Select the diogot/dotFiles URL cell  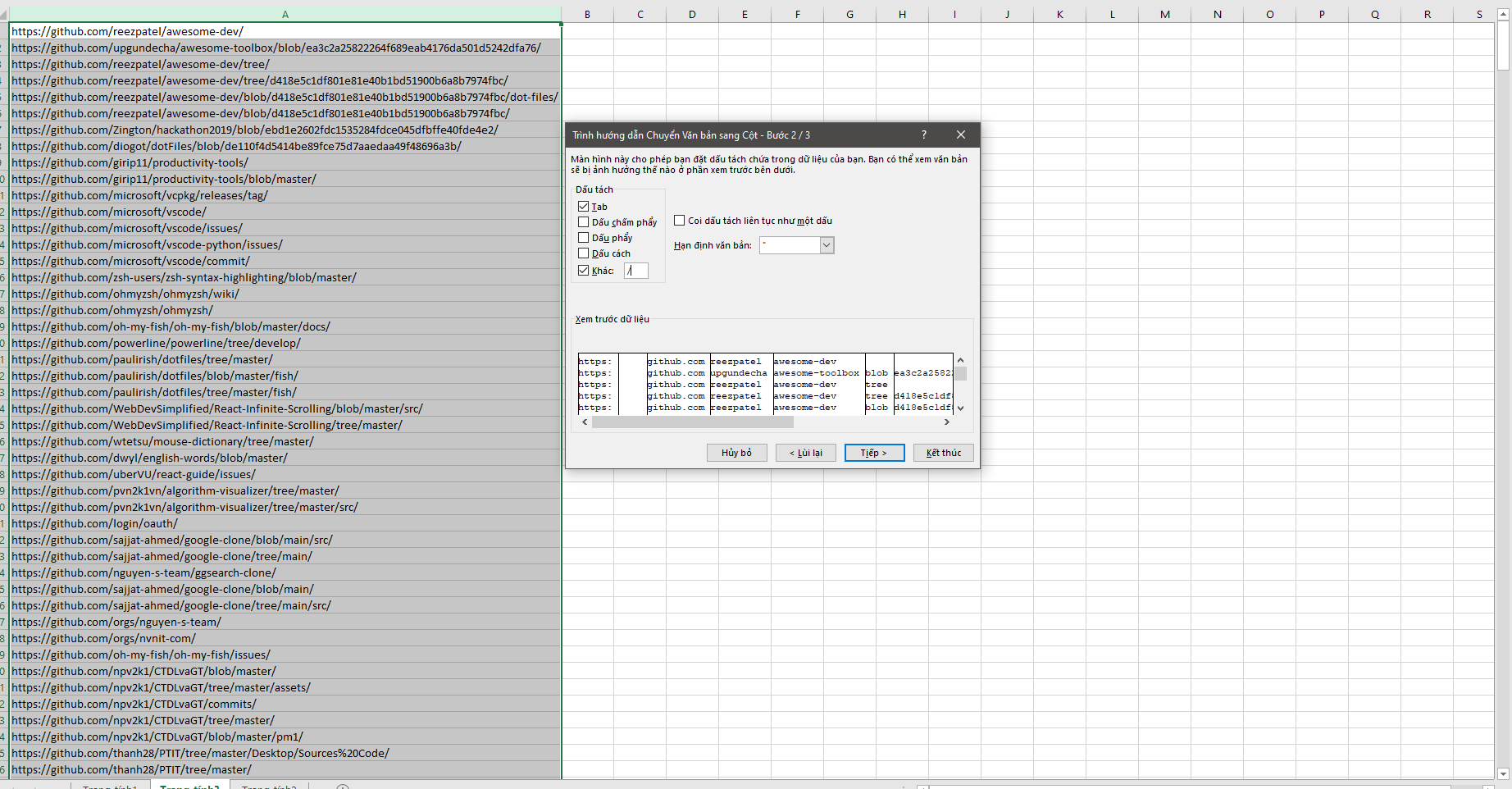click(285, 146)
